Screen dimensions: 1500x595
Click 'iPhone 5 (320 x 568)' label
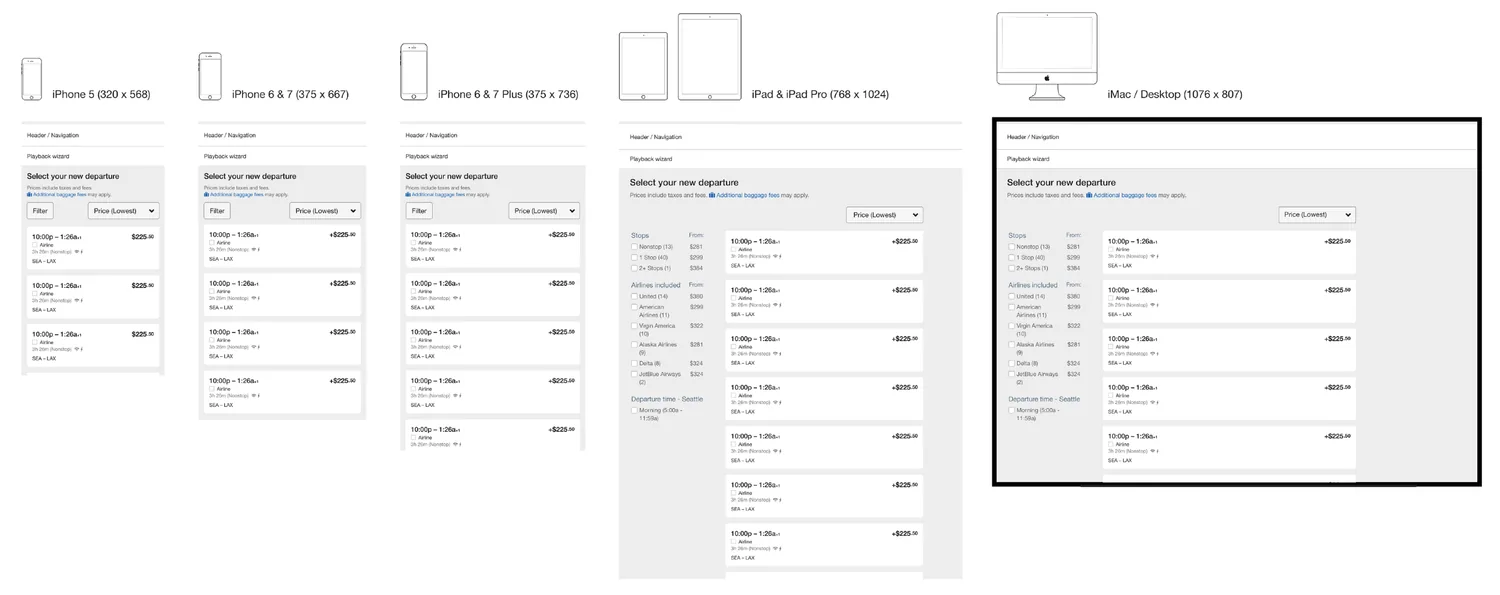point(101,94)
